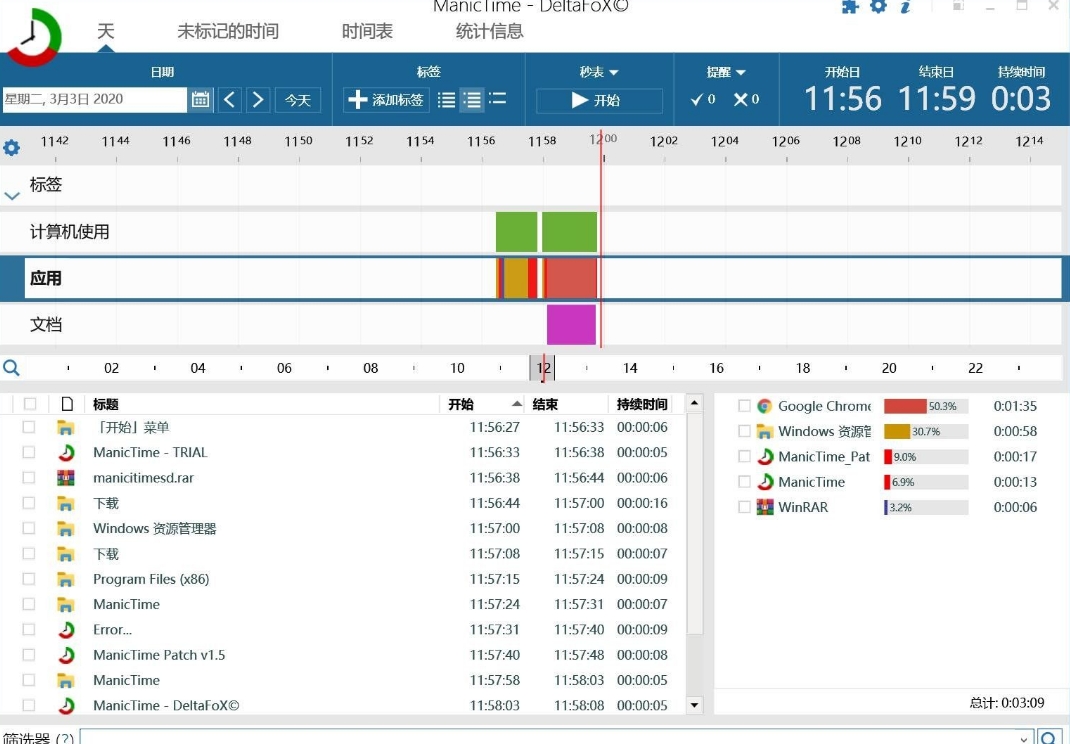Switch to the 未标记的时间 tab

(228, 31)
